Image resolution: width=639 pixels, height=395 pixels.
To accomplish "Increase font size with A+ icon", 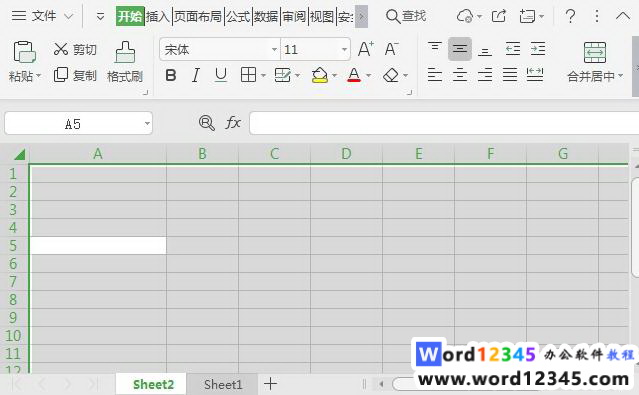I will tap(366, 49).
